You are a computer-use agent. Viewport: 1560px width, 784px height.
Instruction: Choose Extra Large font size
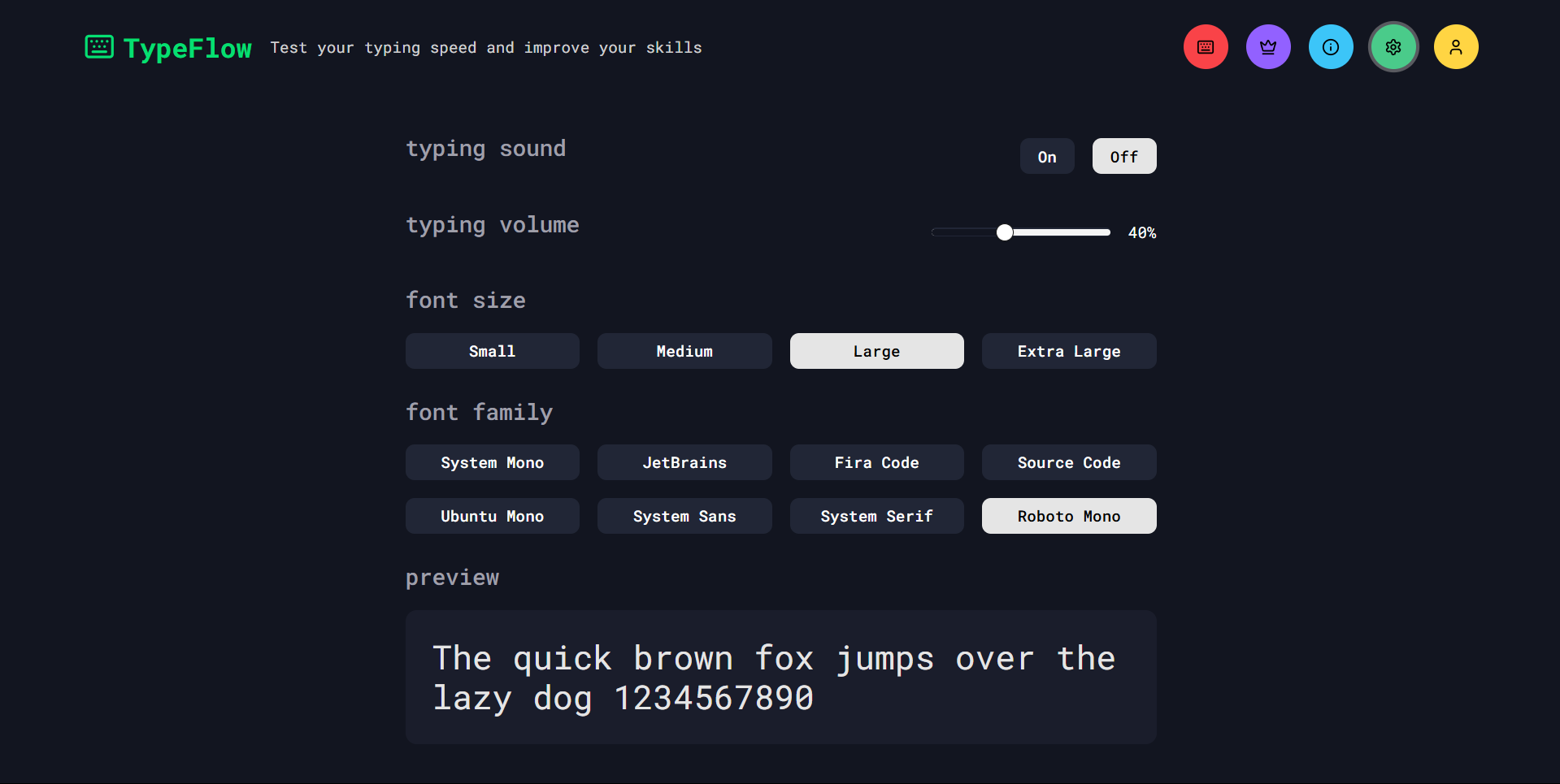(x=1069, y=351)
